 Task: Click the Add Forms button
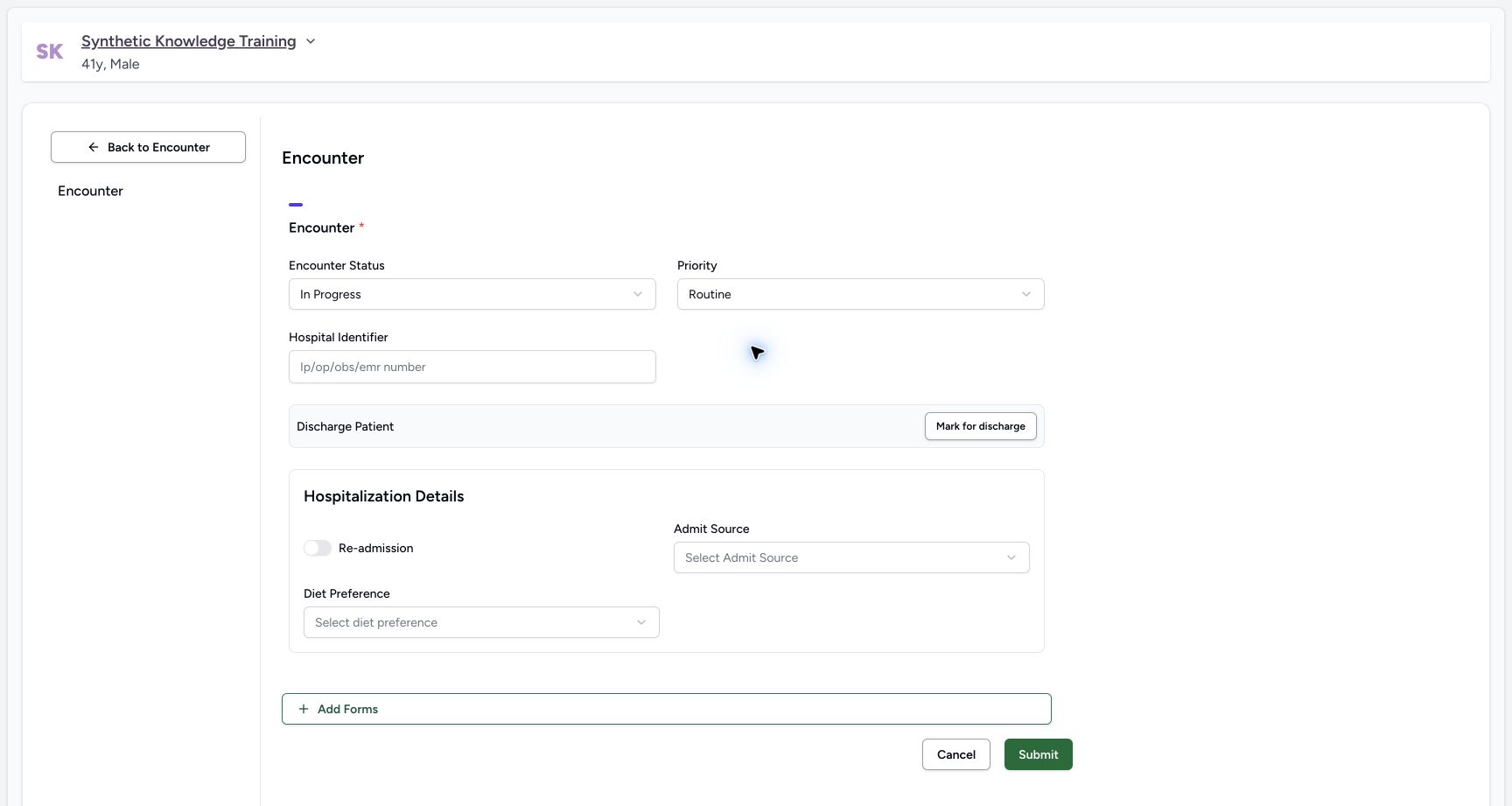(x=667, y=709)
